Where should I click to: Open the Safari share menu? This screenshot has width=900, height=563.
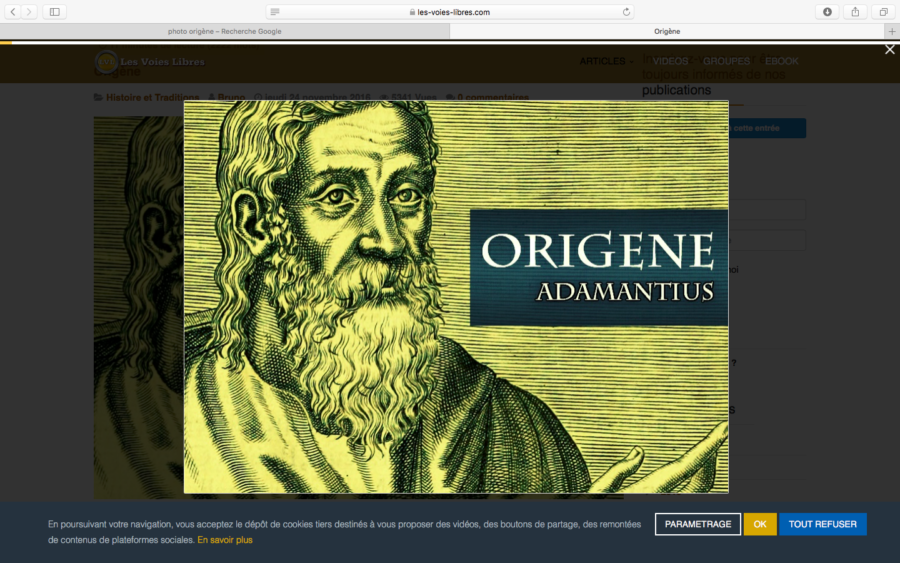click(855, 11)
